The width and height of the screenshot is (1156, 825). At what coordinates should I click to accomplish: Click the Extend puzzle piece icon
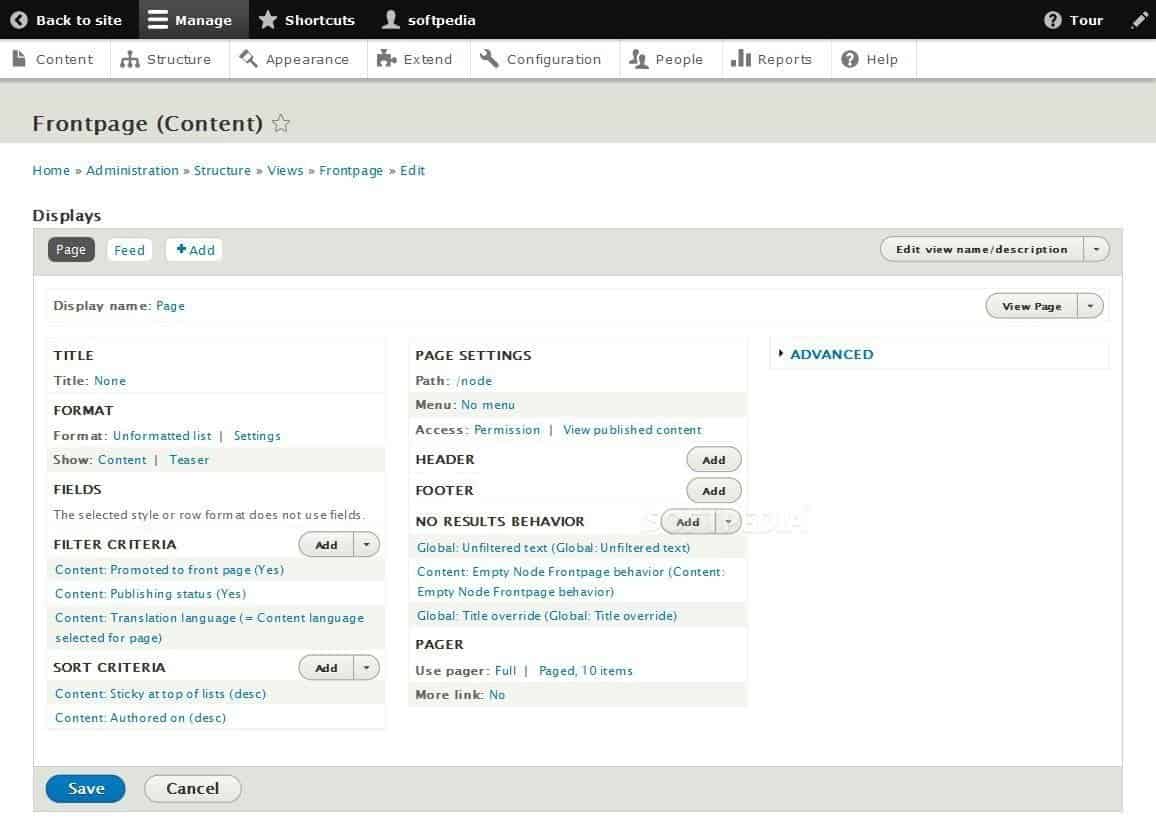386,59
